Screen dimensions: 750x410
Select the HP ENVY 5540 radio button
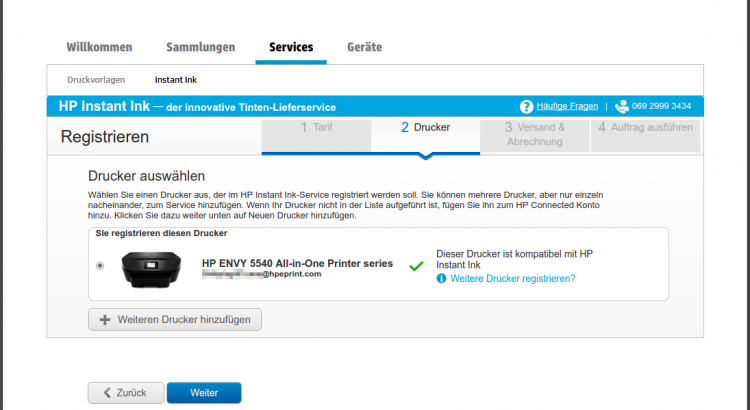100,266
